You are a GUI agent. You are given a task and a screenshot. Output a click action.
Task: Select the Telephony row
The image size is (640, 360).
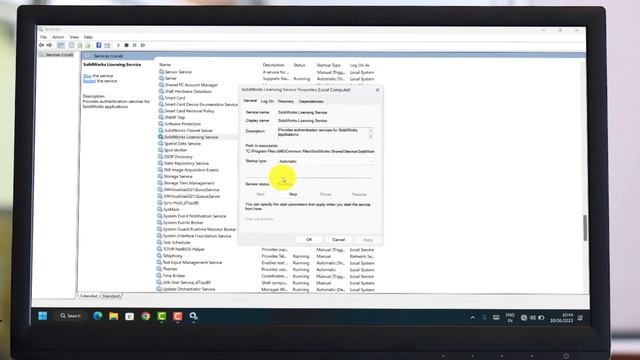172,256
